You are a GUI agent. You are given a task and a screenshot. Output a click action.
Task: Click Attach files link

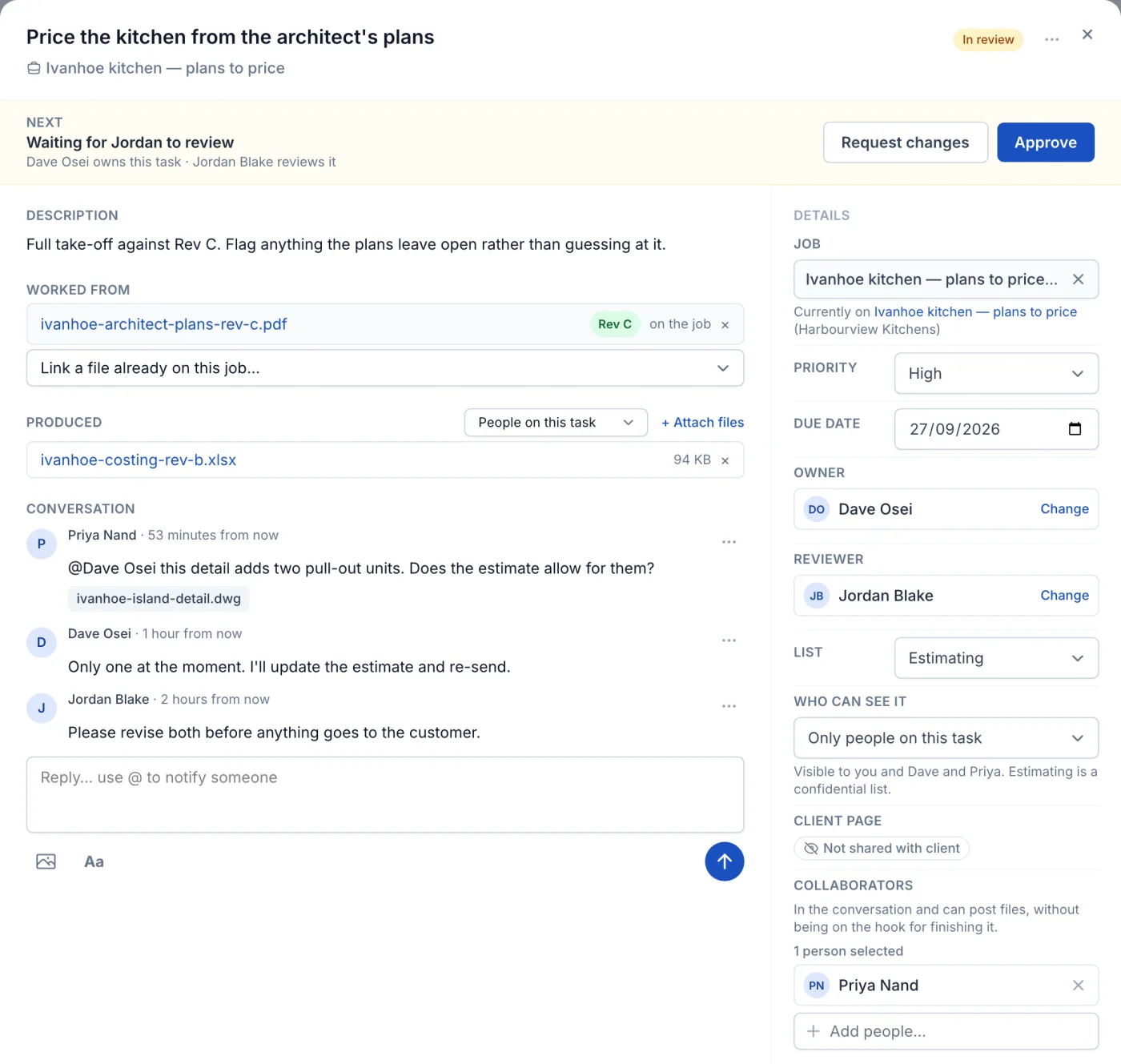702,423
